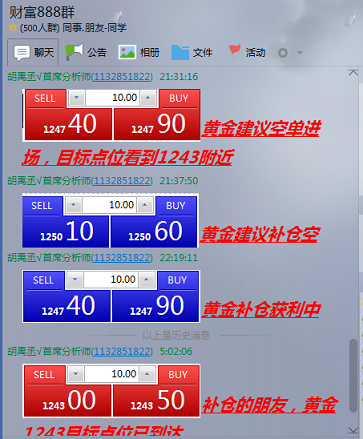Click increase lot arrow in 5:02:06 quote panel

147,374
